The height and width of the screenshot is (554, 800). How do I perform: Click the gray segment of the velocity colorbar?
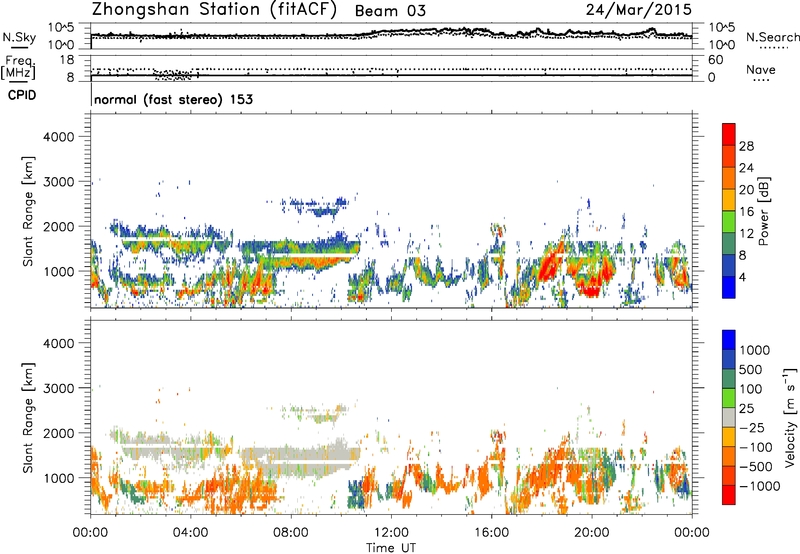729,417
